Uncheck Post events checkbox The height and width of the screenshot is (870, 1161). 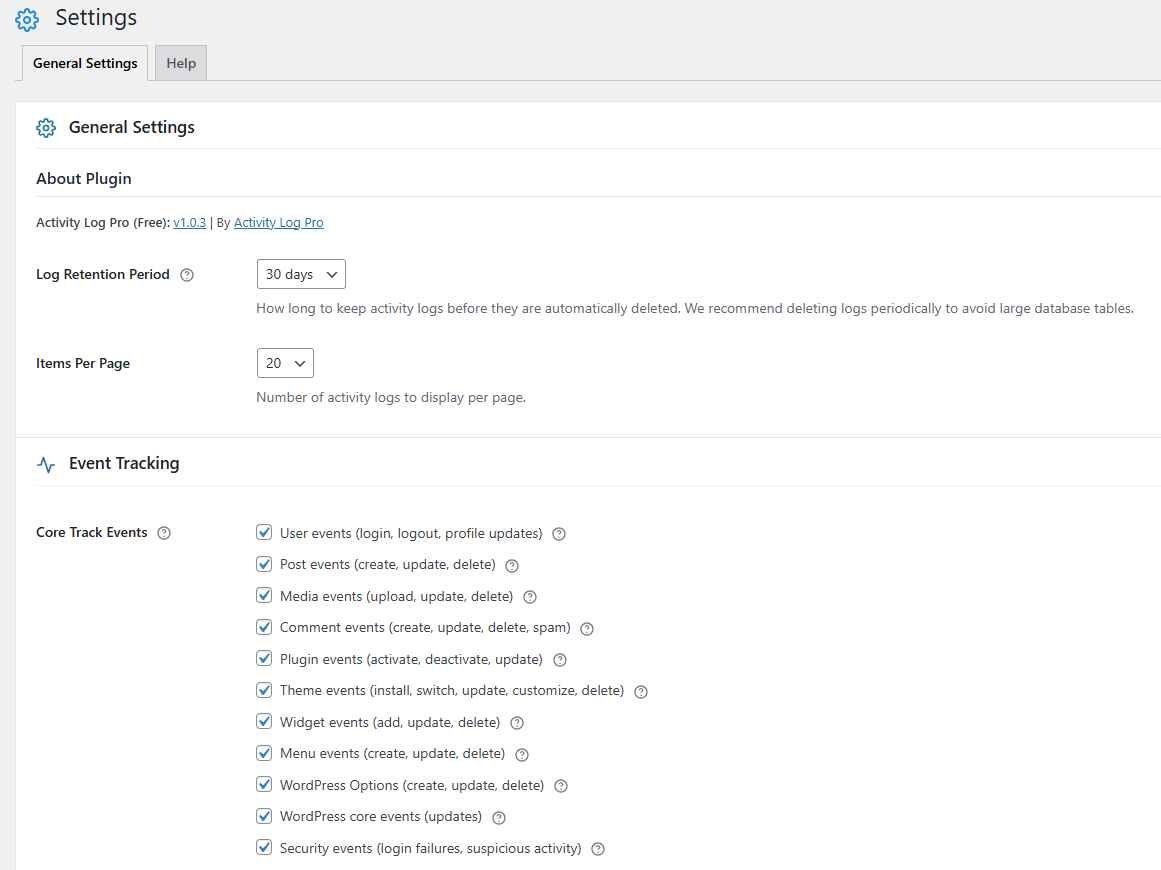(264, 564)
